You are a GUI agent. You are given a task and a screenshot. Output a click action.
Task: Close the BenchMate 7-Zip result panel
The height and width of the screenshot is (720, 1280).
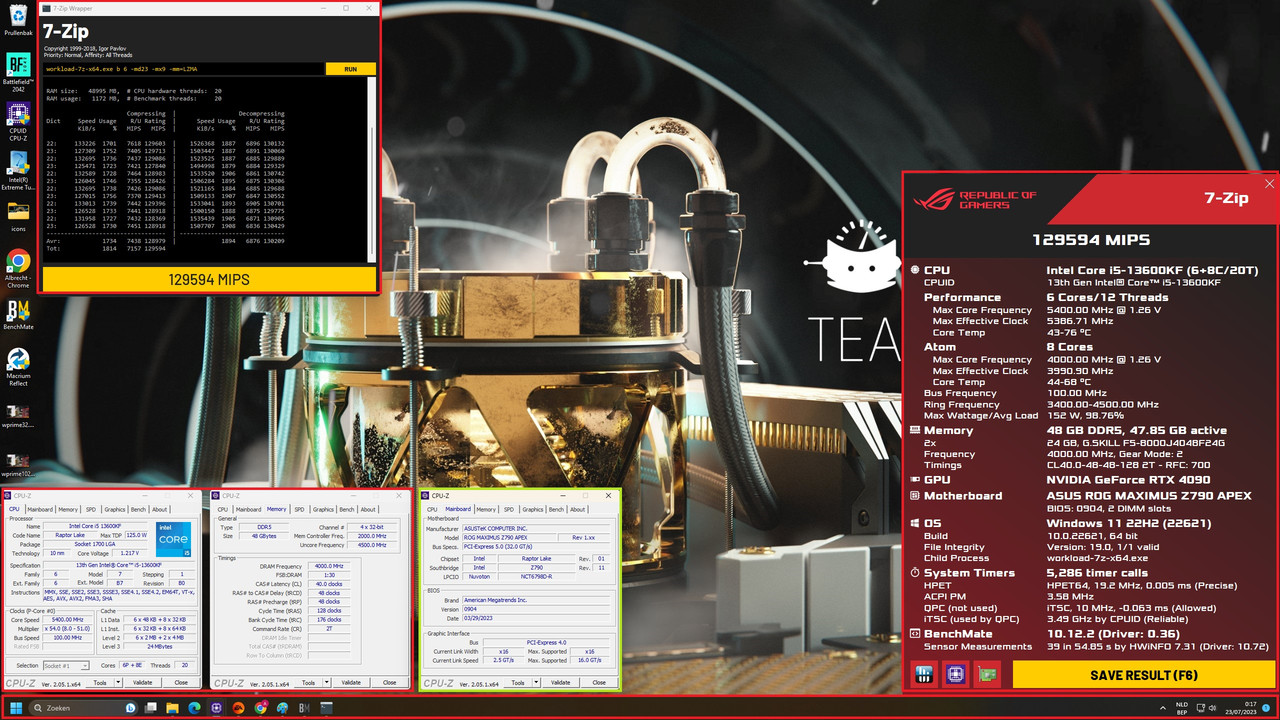tap(1270, 184)
